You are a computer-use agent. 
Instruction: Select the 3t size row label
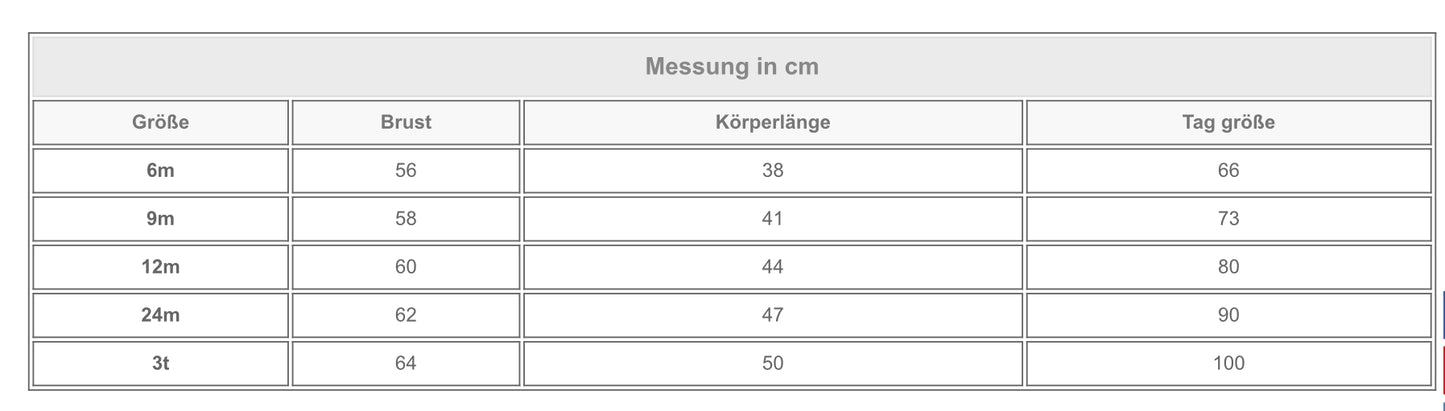pyautogui.click(x=160, y=363)
